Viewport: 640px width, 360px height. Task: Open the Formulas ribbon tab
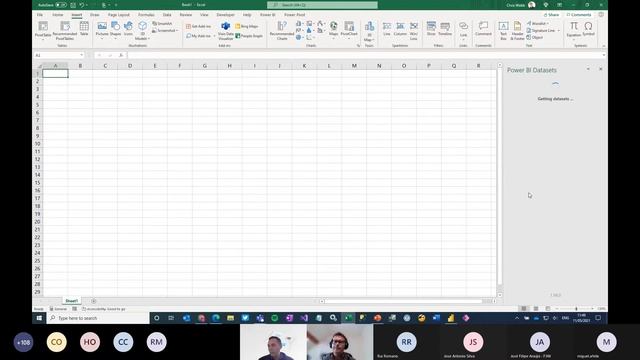(146, 15)
